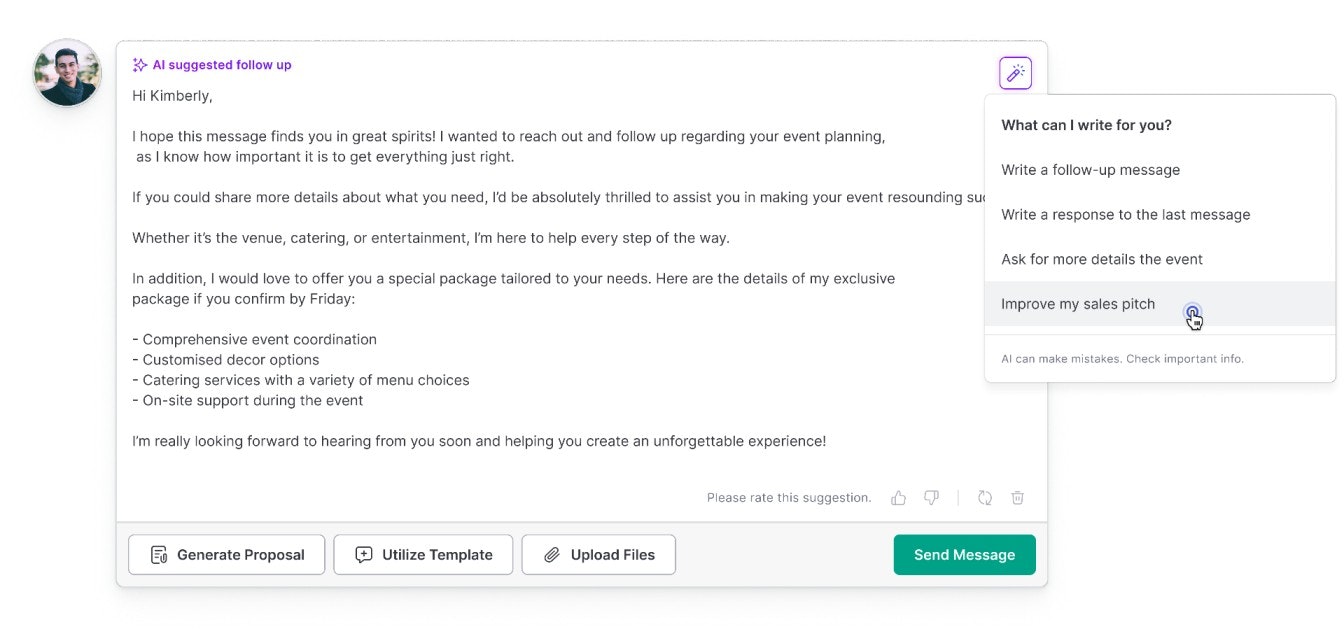Click the Utilize Template button
Viewport: 1344px width, 636px height.
pos(423,554)
